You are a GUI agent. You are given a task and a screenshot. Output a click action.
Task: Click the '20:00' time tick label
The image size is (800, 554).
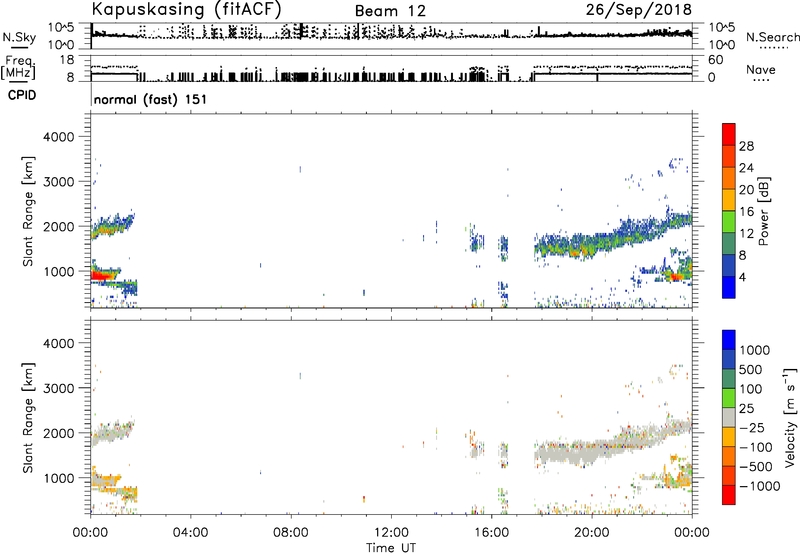pos(591,533)
